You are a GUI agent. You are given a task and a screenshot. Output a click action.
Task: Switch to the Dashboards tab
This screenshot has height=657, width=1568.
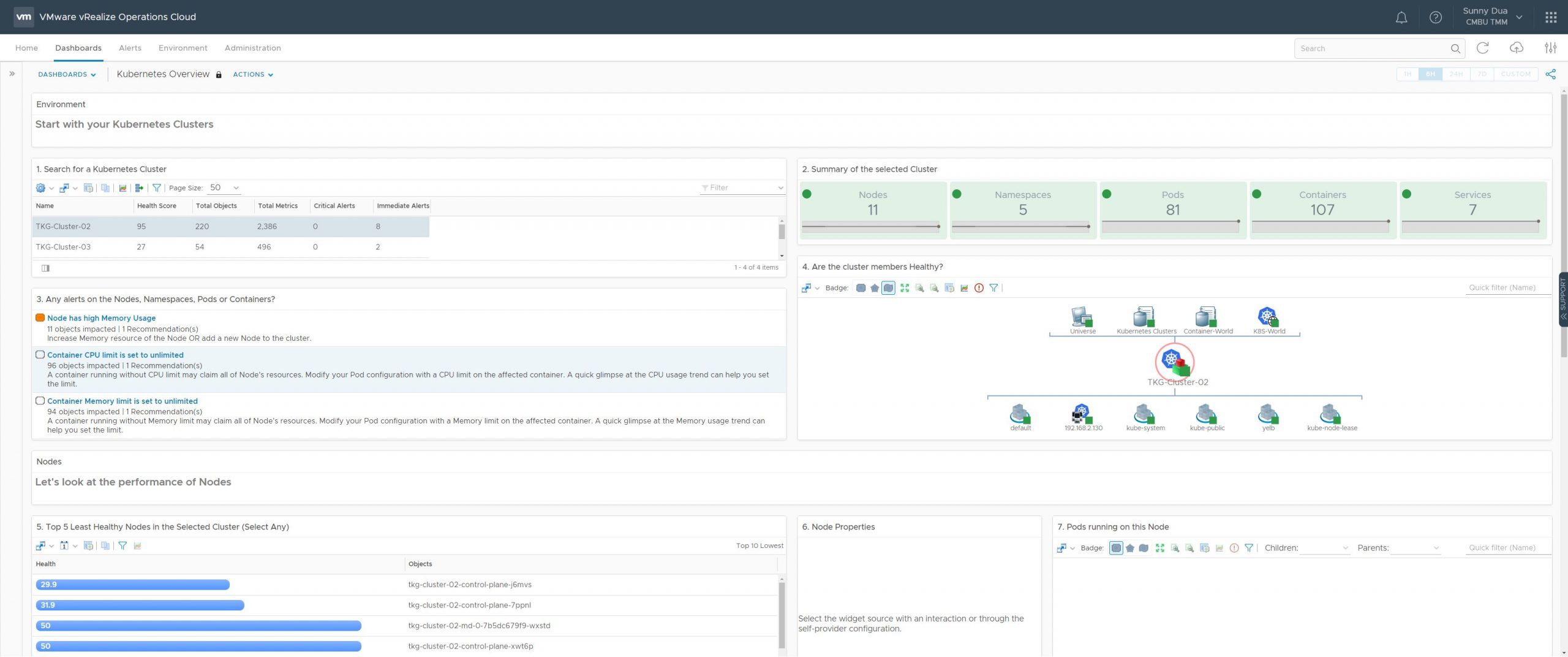click(x=78, y=48)
